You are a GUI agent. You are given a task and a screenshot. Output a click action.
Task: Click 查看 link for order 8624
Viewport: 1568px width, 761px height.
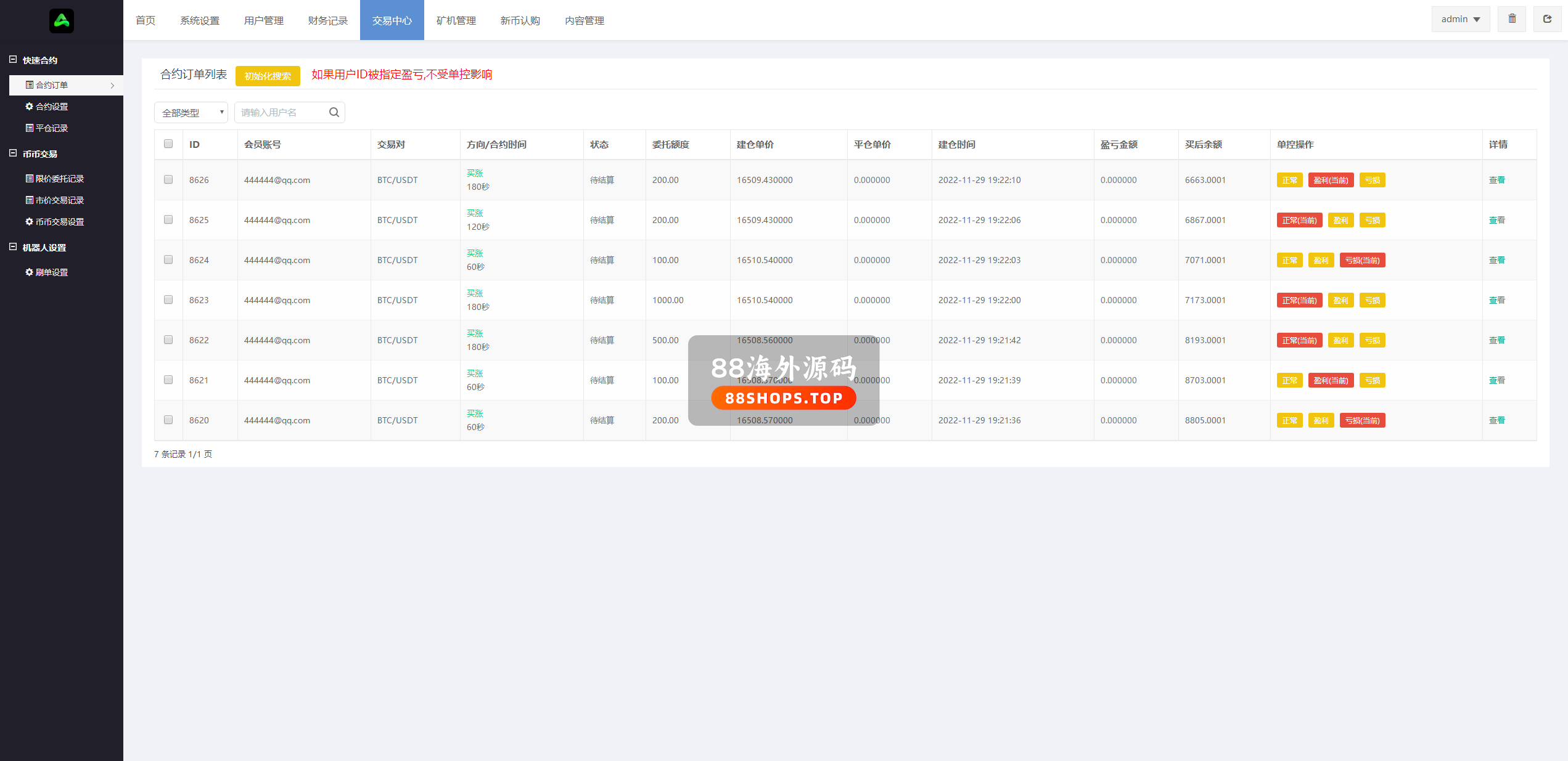pos(1496,260)
